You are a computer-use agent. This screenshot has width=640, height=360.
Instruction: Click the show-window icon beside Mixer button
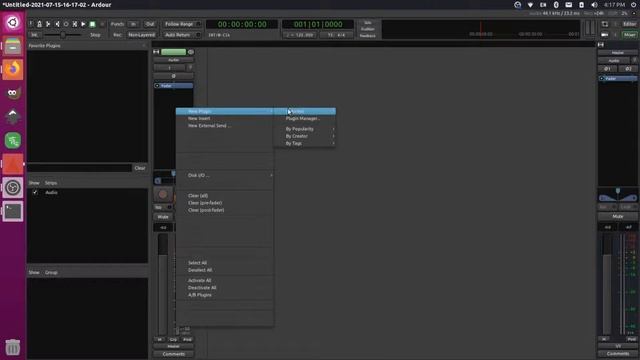point(605,35)
